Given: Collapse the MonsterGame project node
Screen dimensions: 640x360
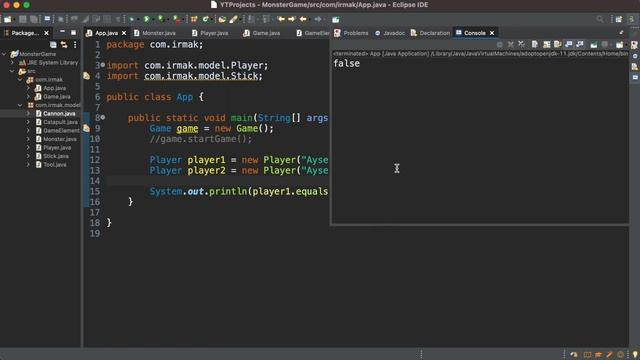Looking at the screenshot, I should 4,54.
